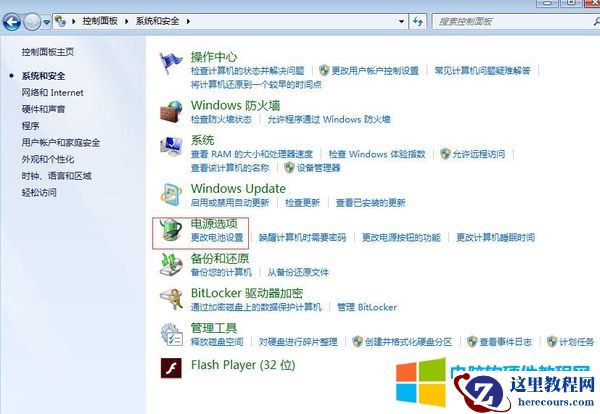Open the Windows Update heading
Screen dimensions: 600x414
coord(238,189)
